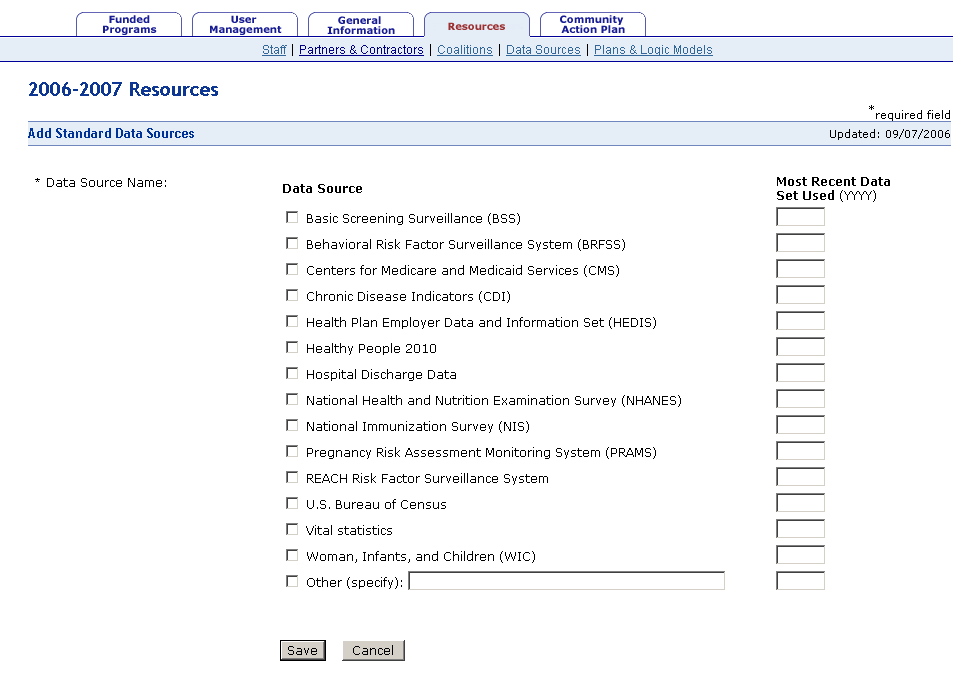Click the year field for Chronic Disease Indicators
This screenshot has height=680, width=953.
(800, 295)
